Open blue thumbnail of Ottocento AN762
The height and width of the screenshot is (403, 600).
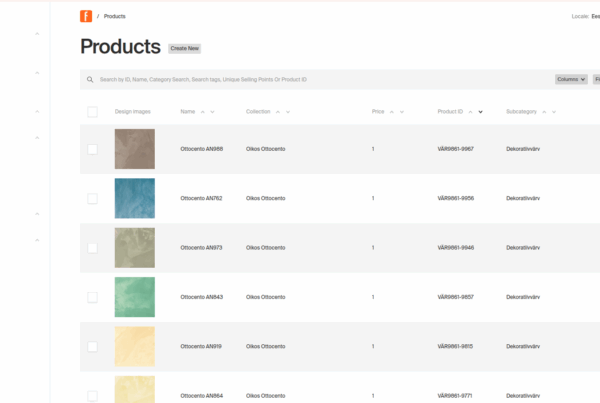pos(135,198)
